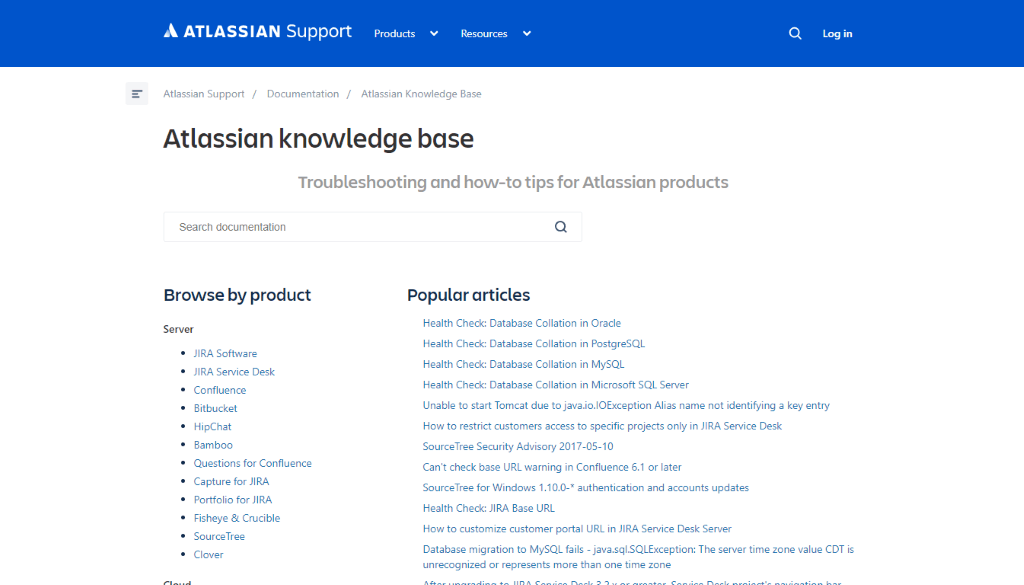
Task: Open Health Check: Database Collation in Oracle article
Action: [524, 323]
